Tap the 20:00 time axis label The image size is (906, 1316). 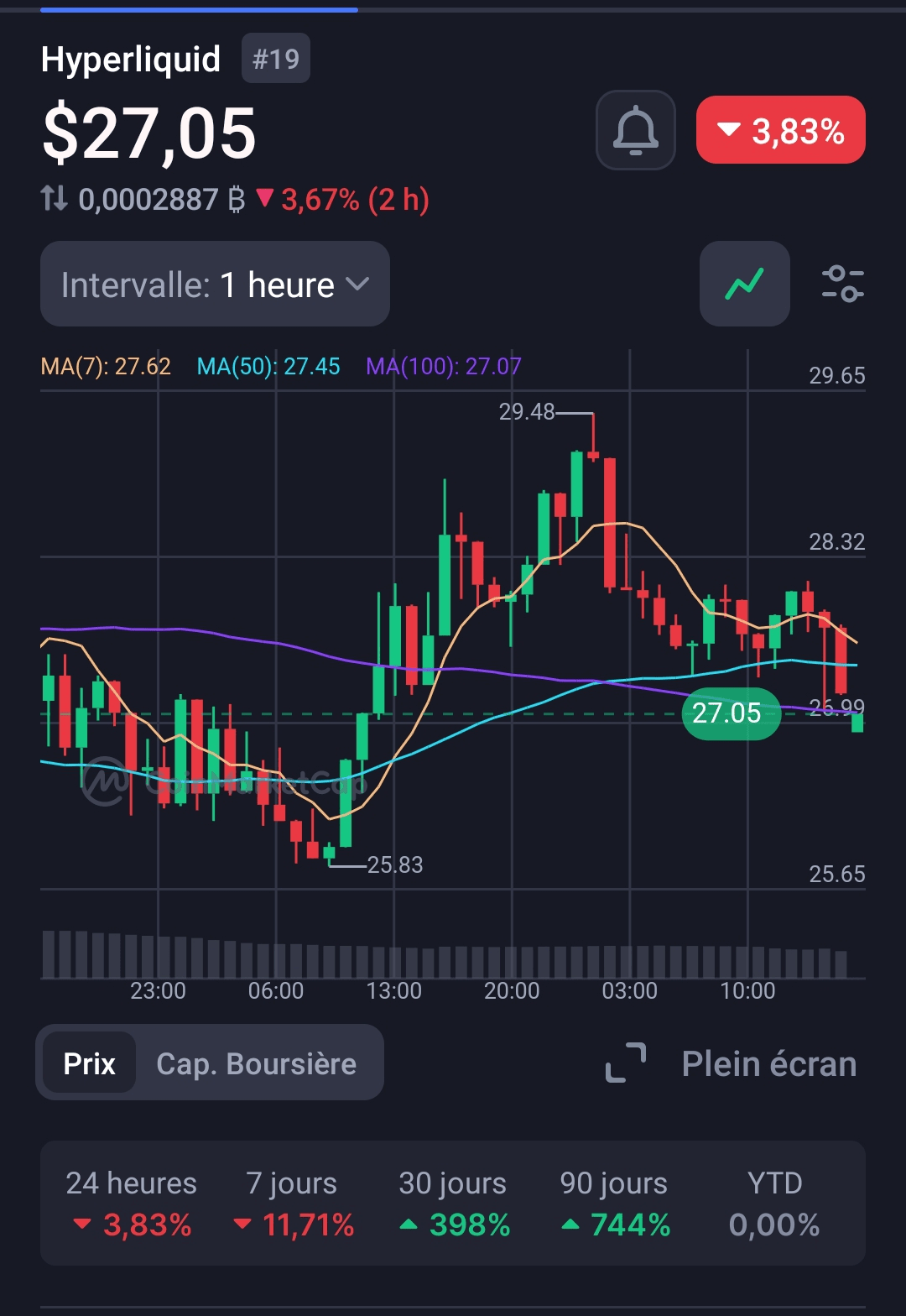coord(512,991)
